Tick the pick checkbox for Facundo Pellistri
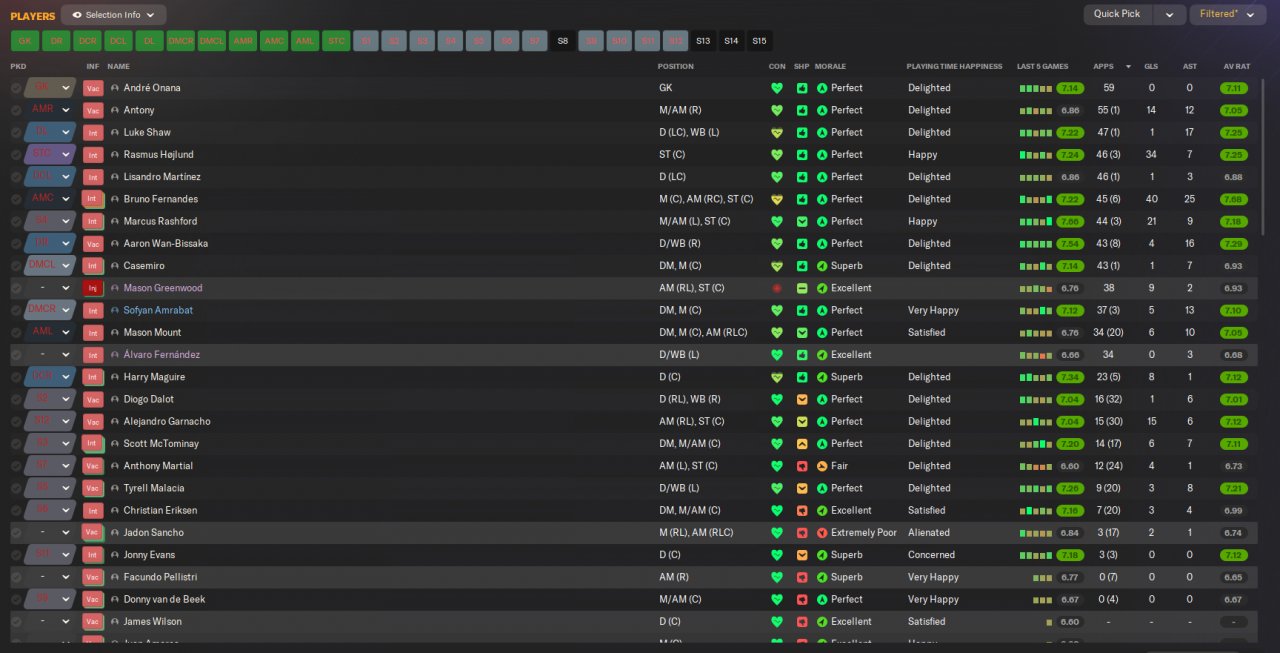Viewport: 1280px width, 653px height. (16, 577)
